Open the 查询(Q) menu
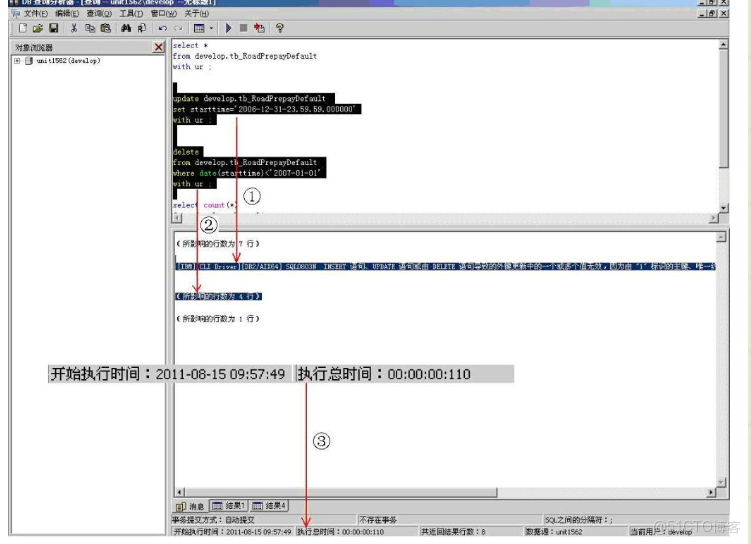751x544 pixels. pyautogui.click(x=99, y=13)
